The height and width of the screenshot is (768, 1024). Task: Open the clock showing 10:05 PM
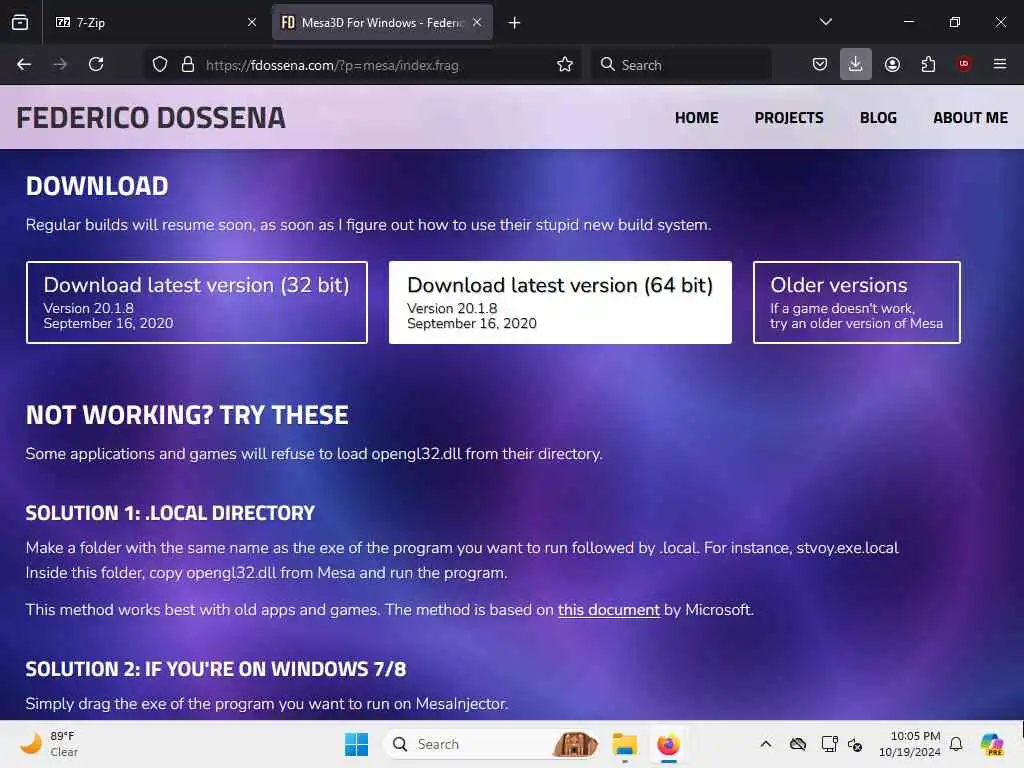point(909,744)
